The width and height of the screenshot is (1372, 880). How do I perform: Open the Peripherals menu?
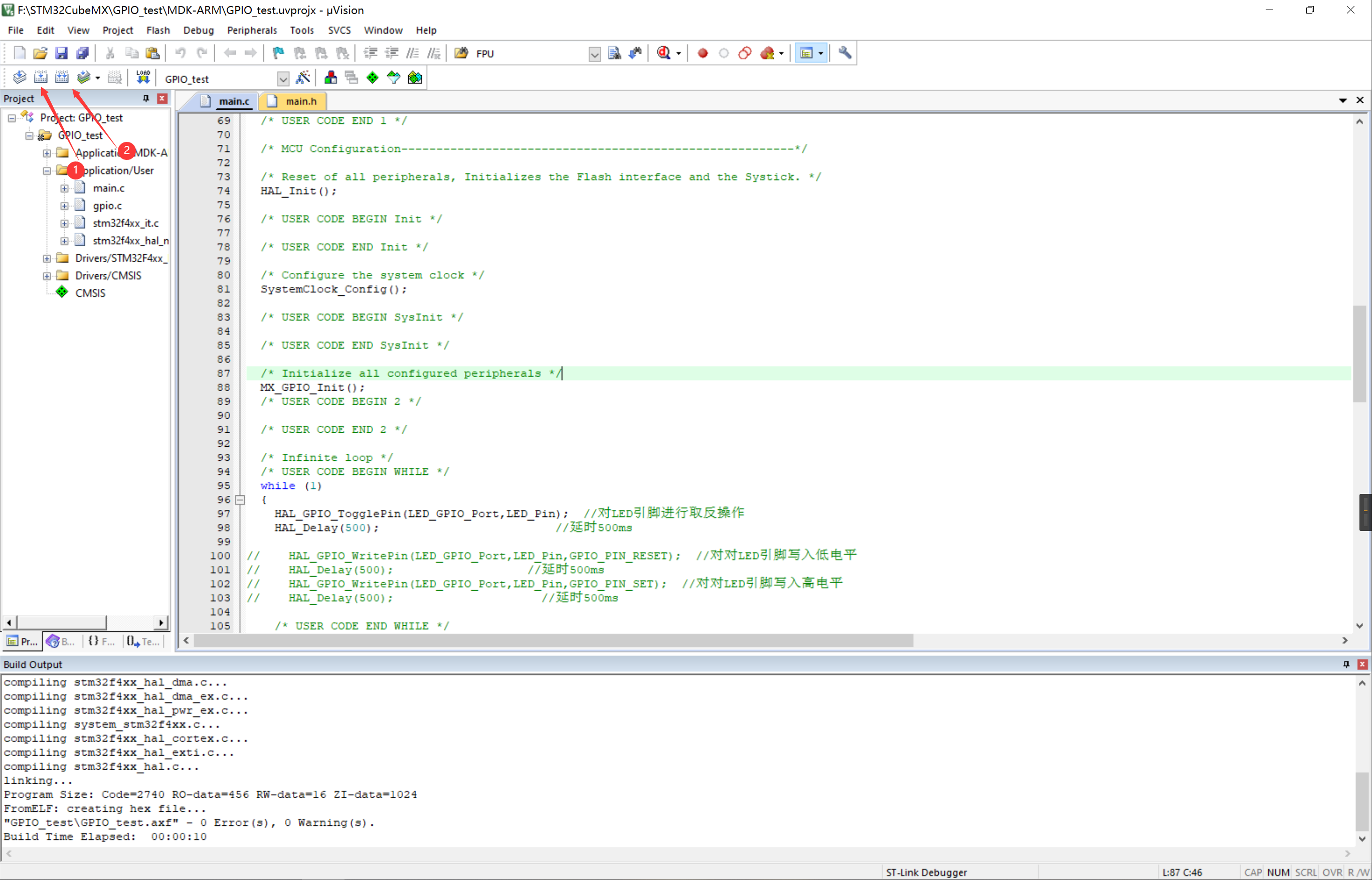click(251, 30)
